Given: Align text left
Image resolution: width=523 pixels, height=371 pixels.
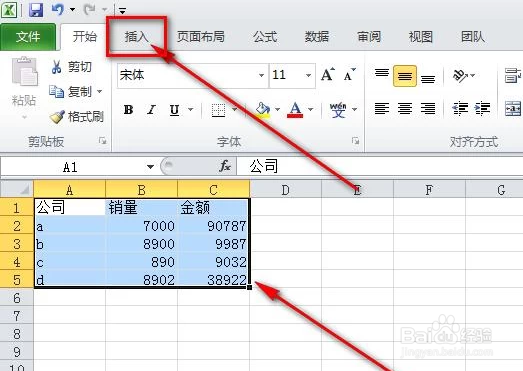Looking at the screenshot, I should (x=382, y=109).
